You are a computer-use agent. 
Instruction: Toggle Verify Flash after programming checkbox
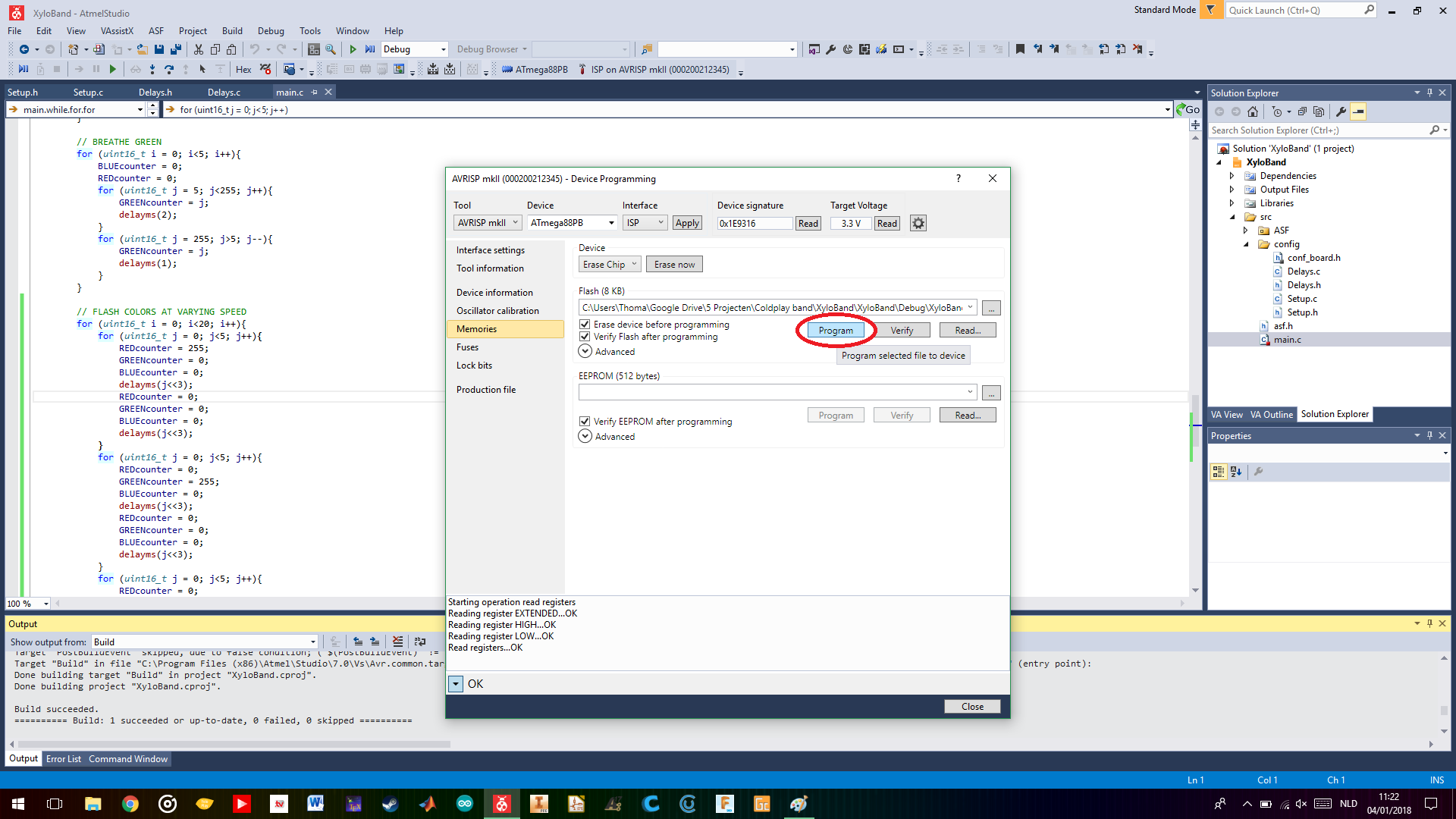click(x=585, y=337)
